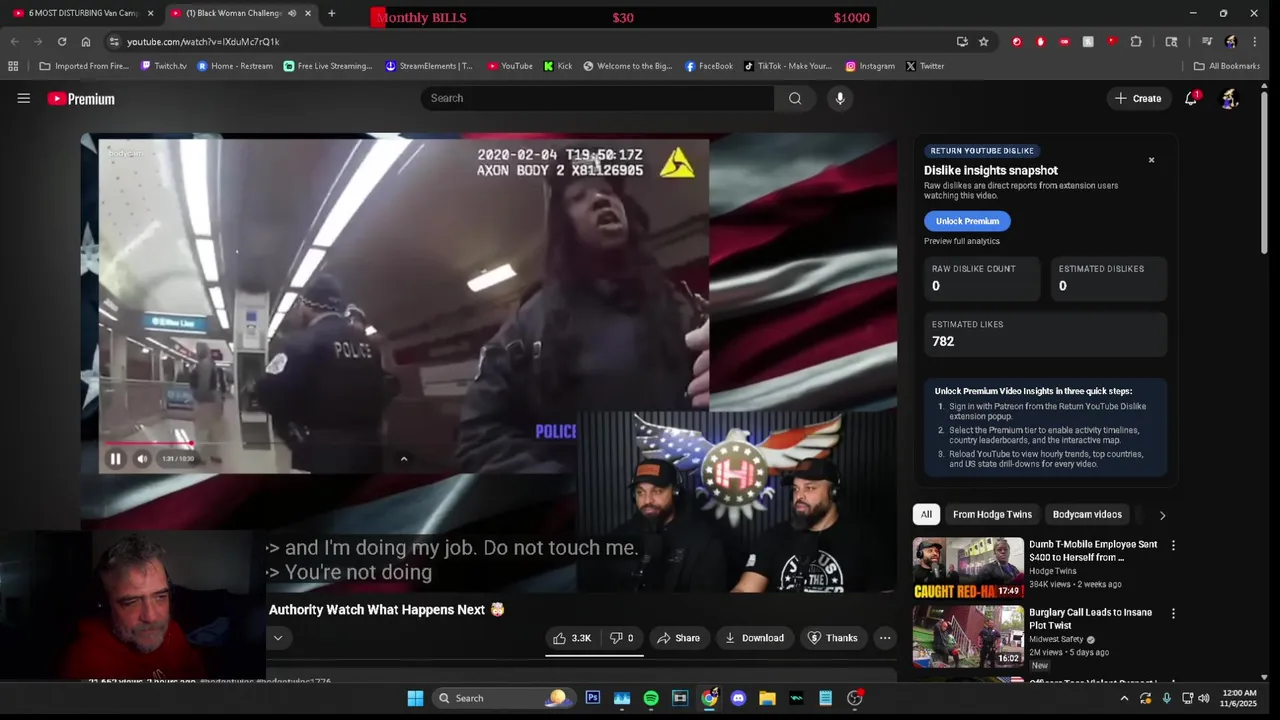Open the Chrome extensions puzzle menu
The height and width of the screenshot is (720, 1280).
(x=1136, y=42)
